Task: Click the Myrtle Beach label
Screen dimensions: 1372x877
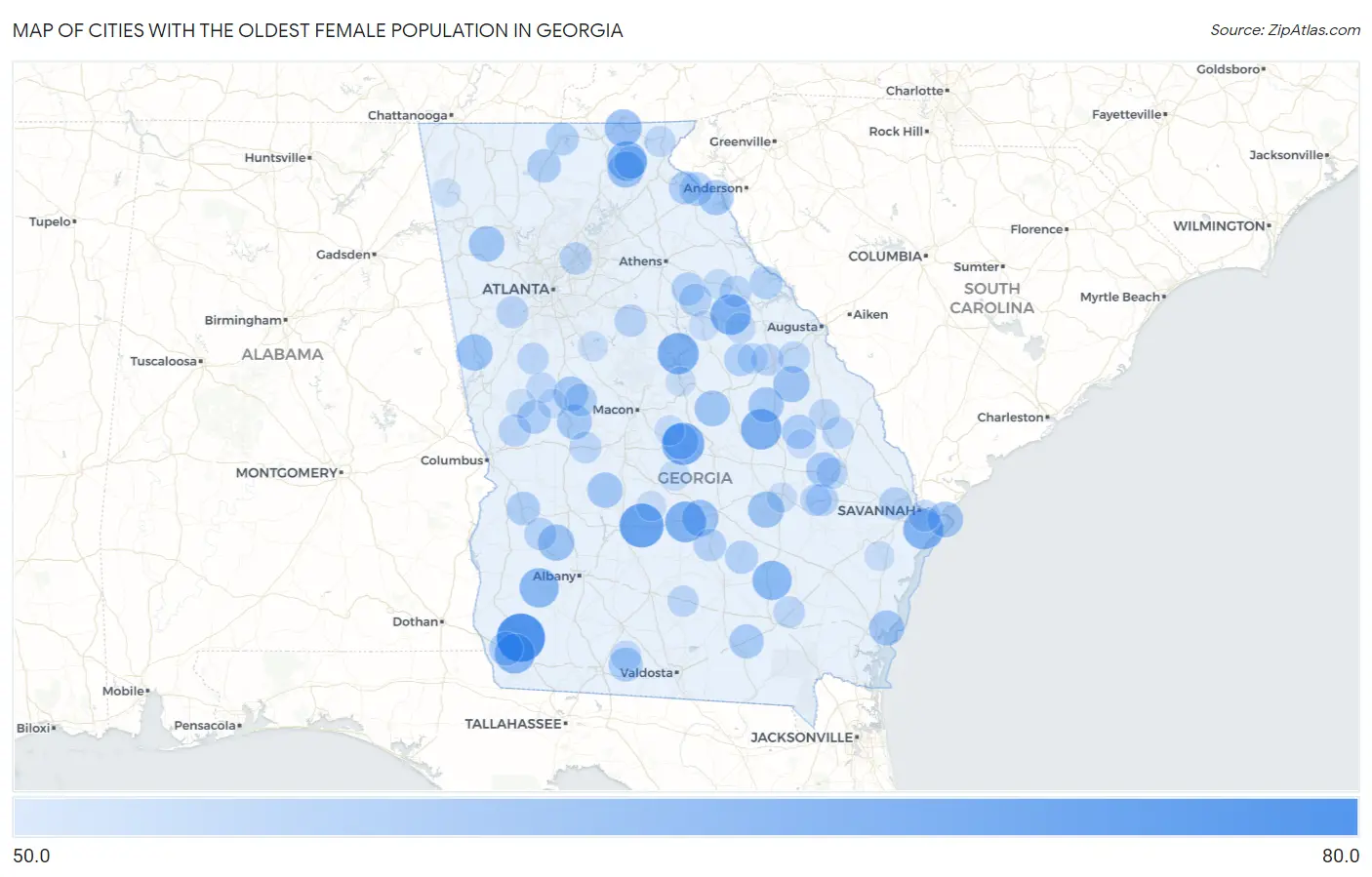Action: point(1120,298)
